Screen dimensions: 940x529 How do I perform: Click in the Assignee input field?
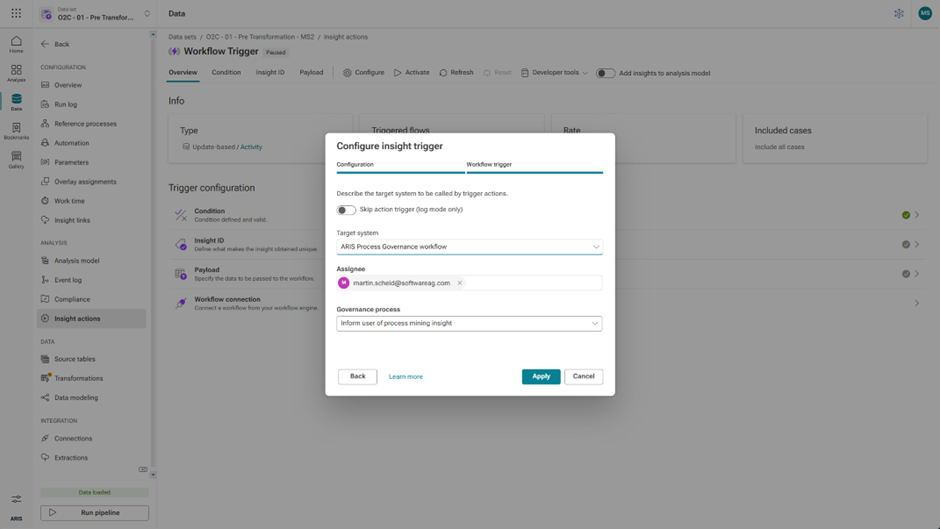point(530,283)
